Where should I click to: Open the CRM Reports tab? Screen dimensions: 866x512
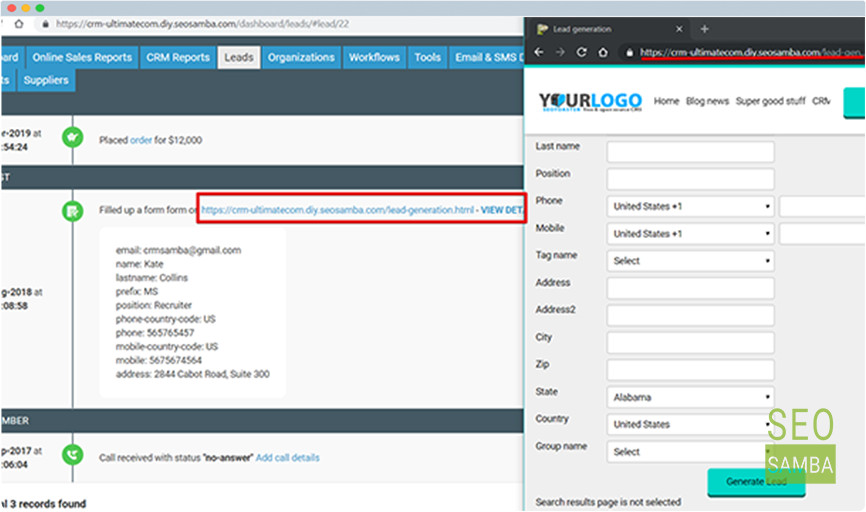click(178, 57)
